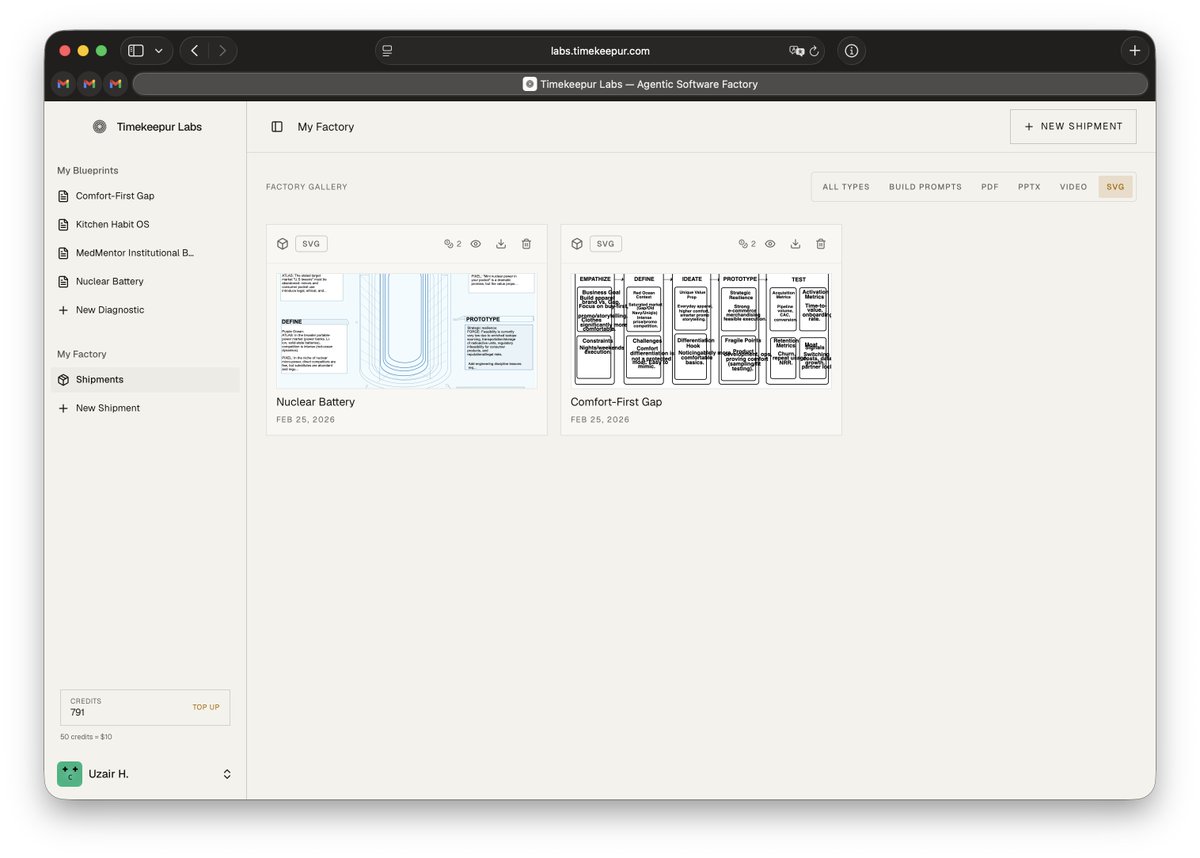Click the package icon on the Comfort-First Gap card
Screen dimensions: 1200x858
(x=577, y=243)
